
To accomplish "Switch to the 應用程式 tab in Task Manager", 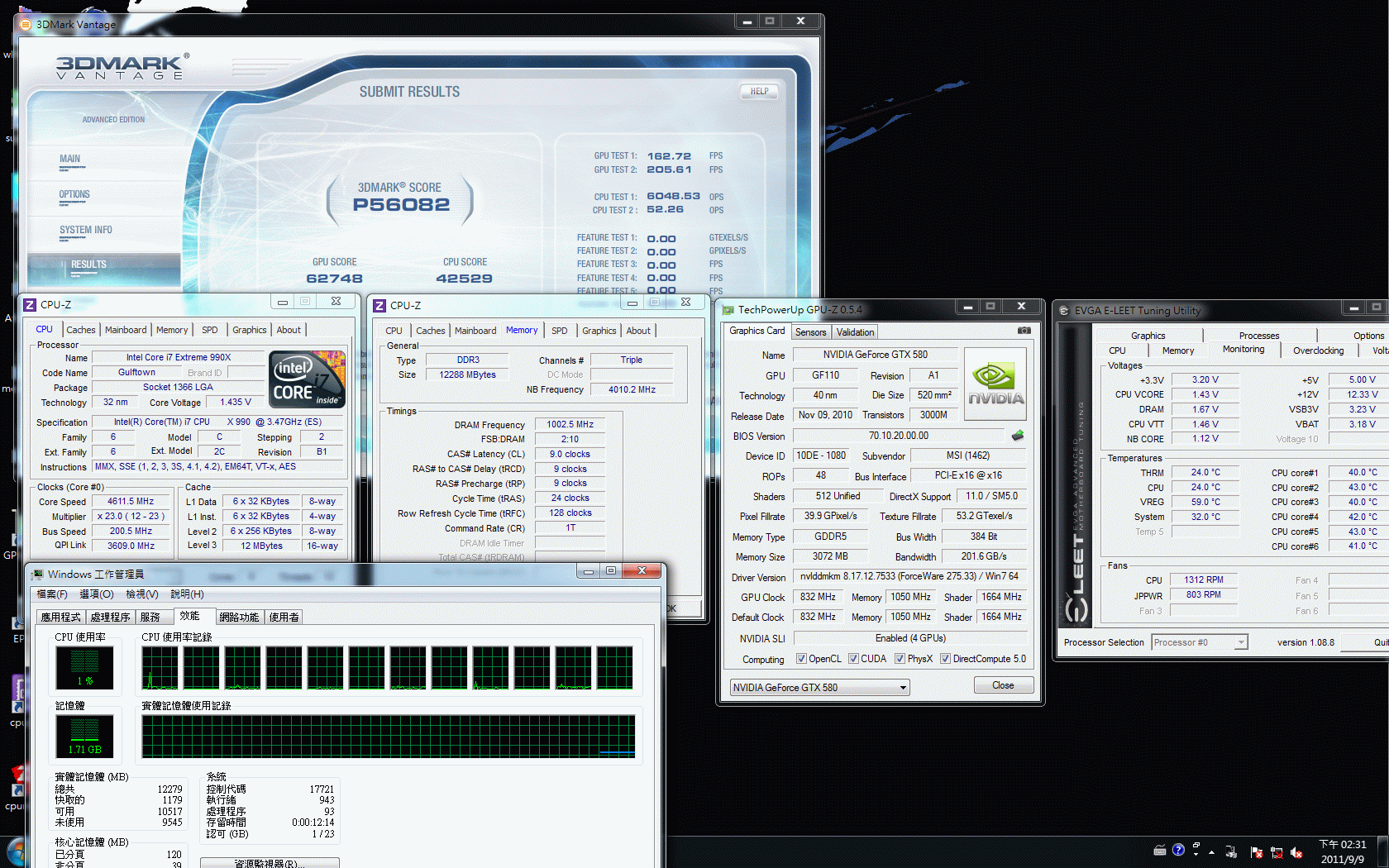I will 61,618.
